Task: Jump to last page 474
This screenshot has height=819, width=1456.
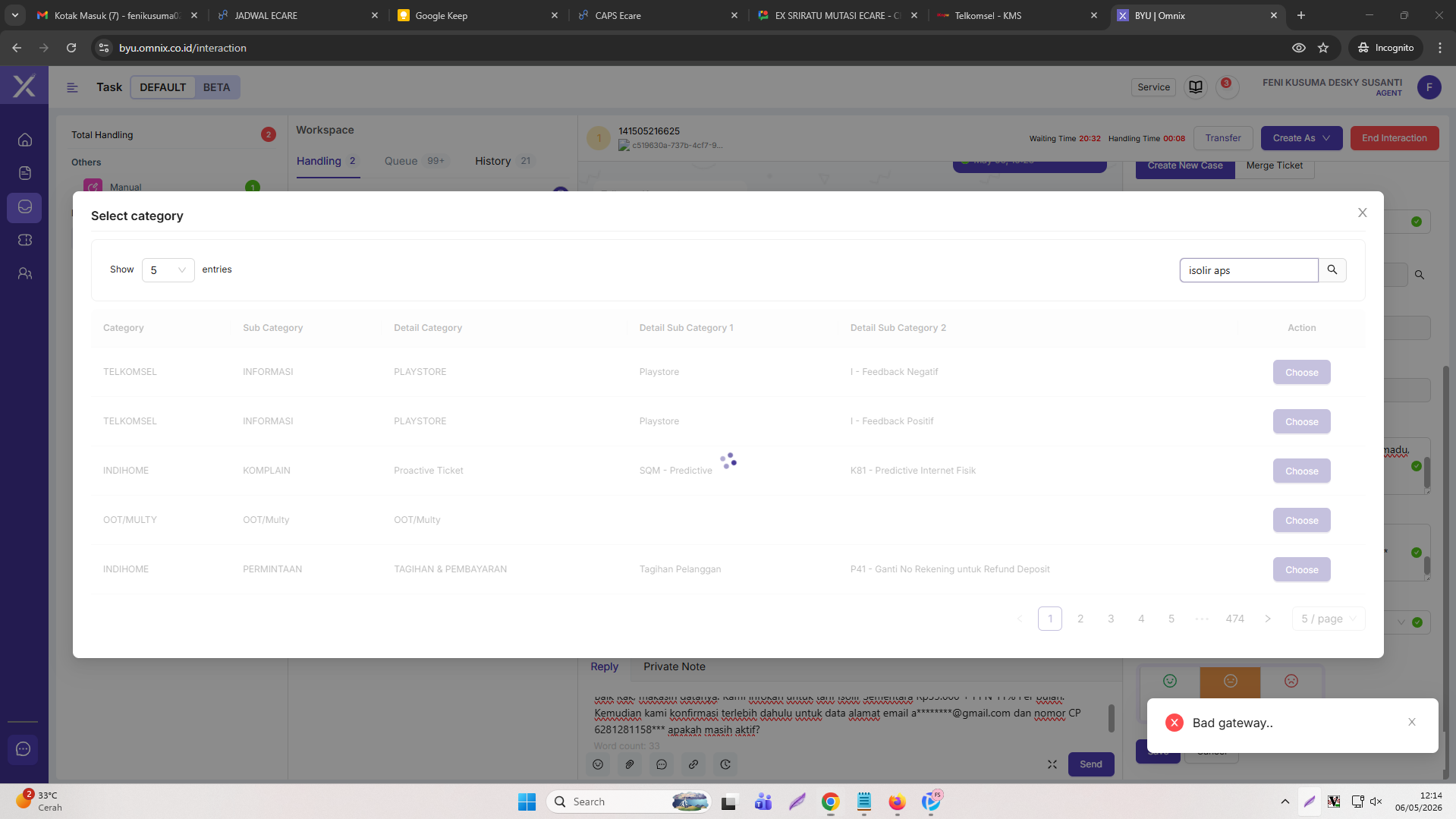Action: (1234, 619)
